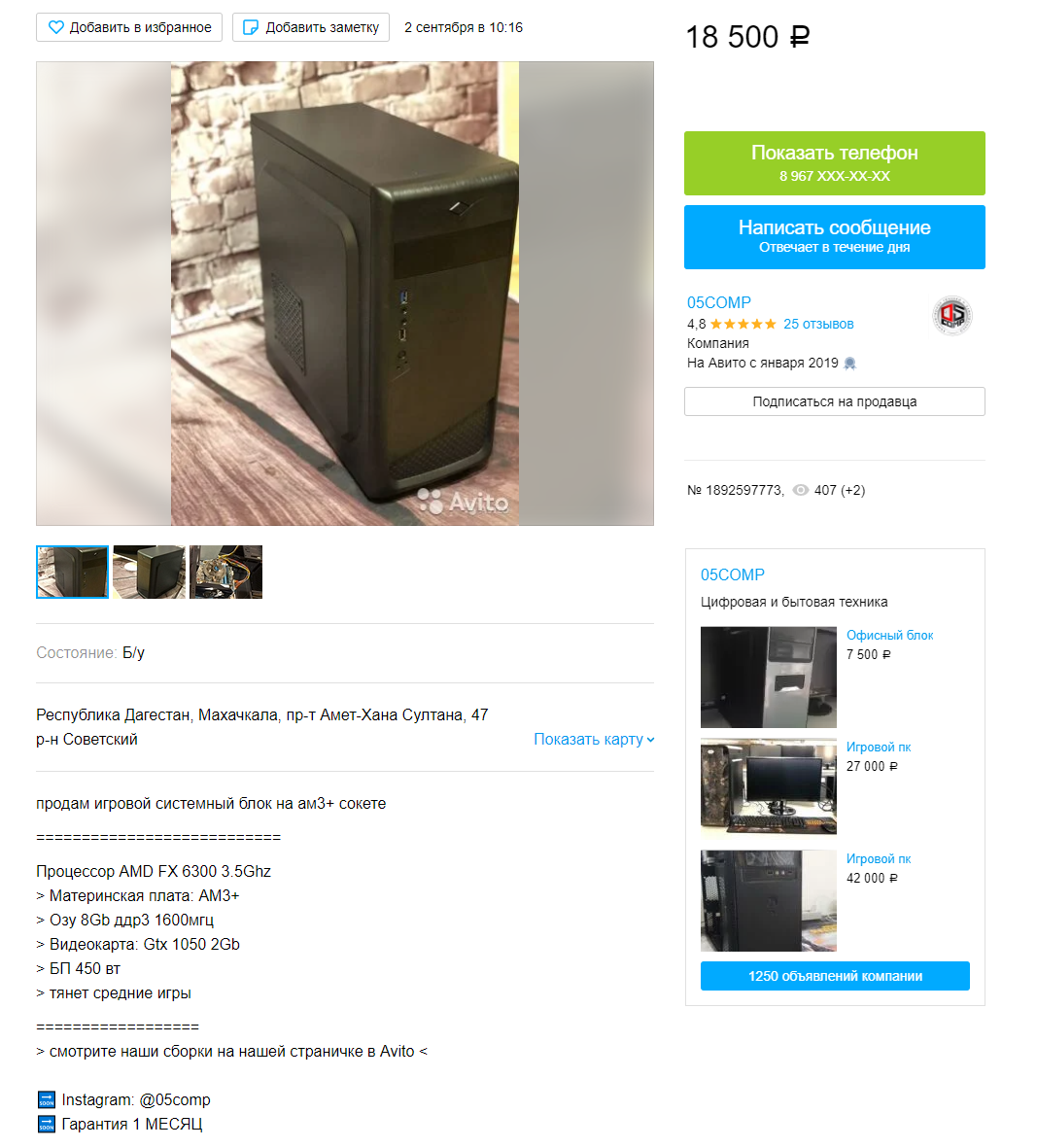
Task: Expand the map with Показать карту
Action: [594, 740]
